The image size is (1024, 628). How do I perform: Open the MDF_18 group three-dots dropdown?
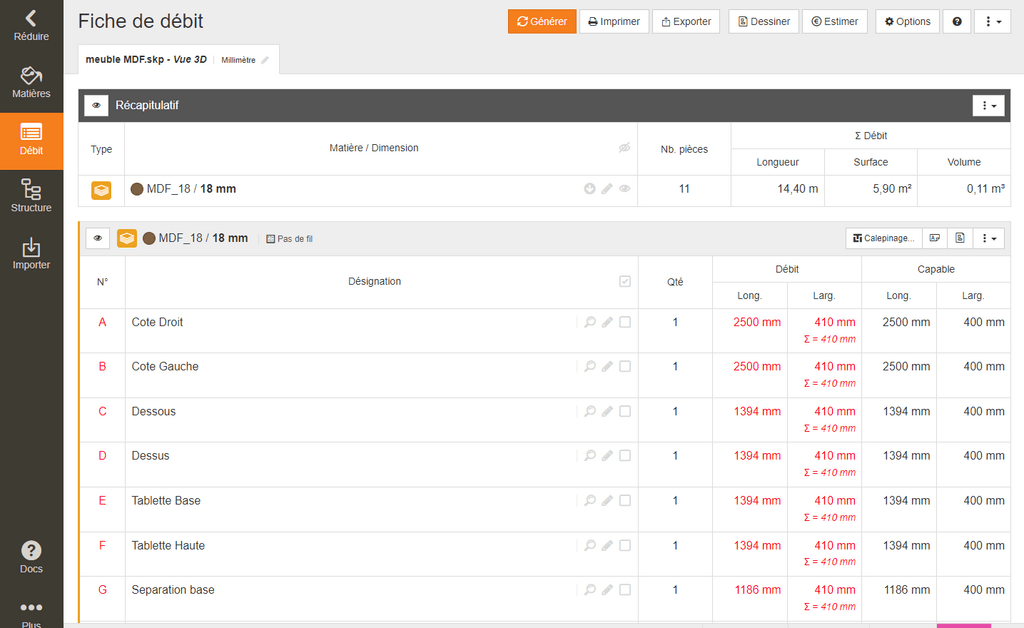pyautogui.click(x=988, y=238)
